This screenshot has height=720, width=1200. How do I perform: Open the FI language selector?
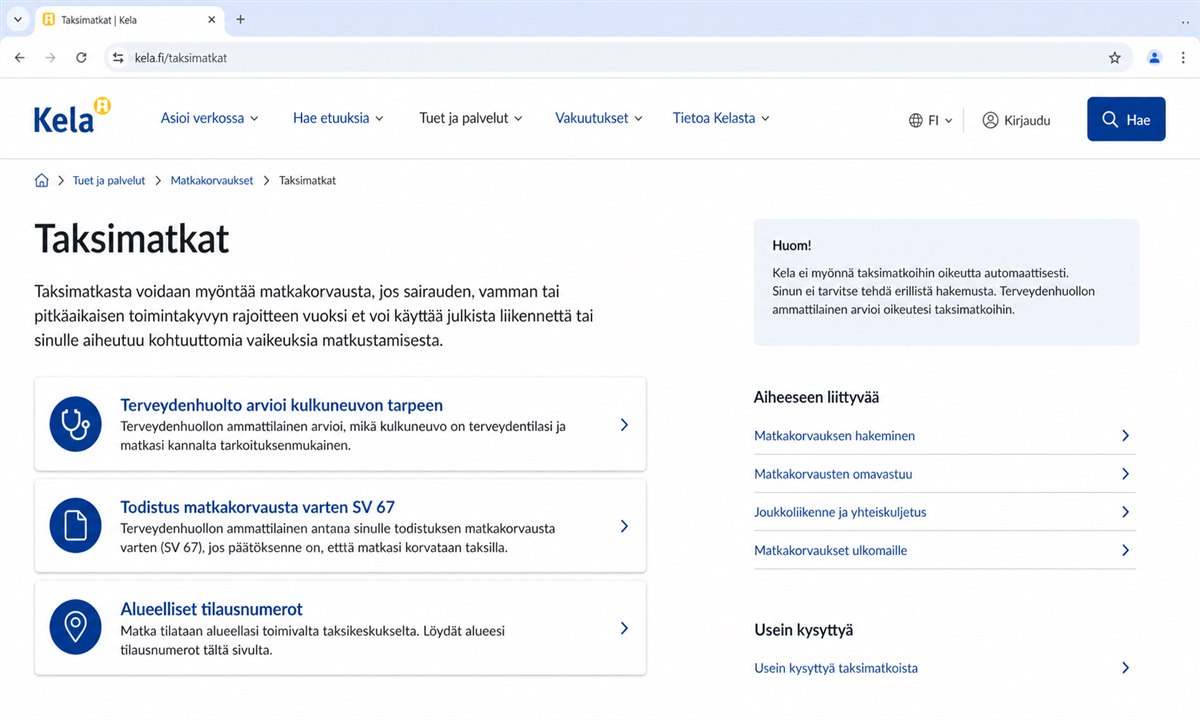(931, 120)
